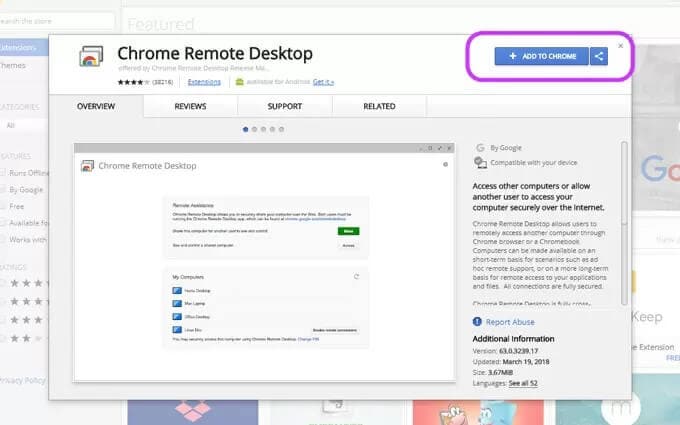
Task: Open the Privacy Policy link
Action: (x=23, y=380)
